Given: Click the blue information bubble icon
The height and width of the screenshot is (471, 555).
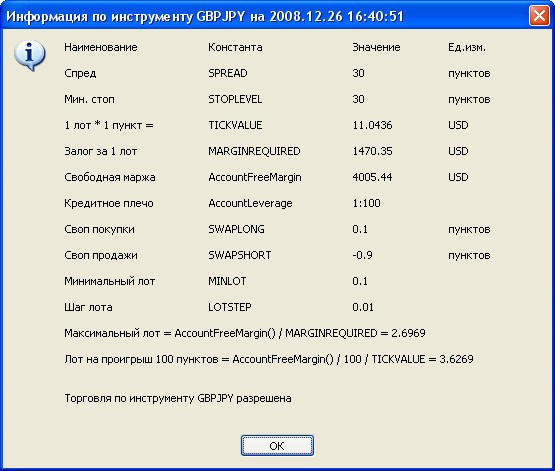Looking at the screenshot, I should 30,56.
